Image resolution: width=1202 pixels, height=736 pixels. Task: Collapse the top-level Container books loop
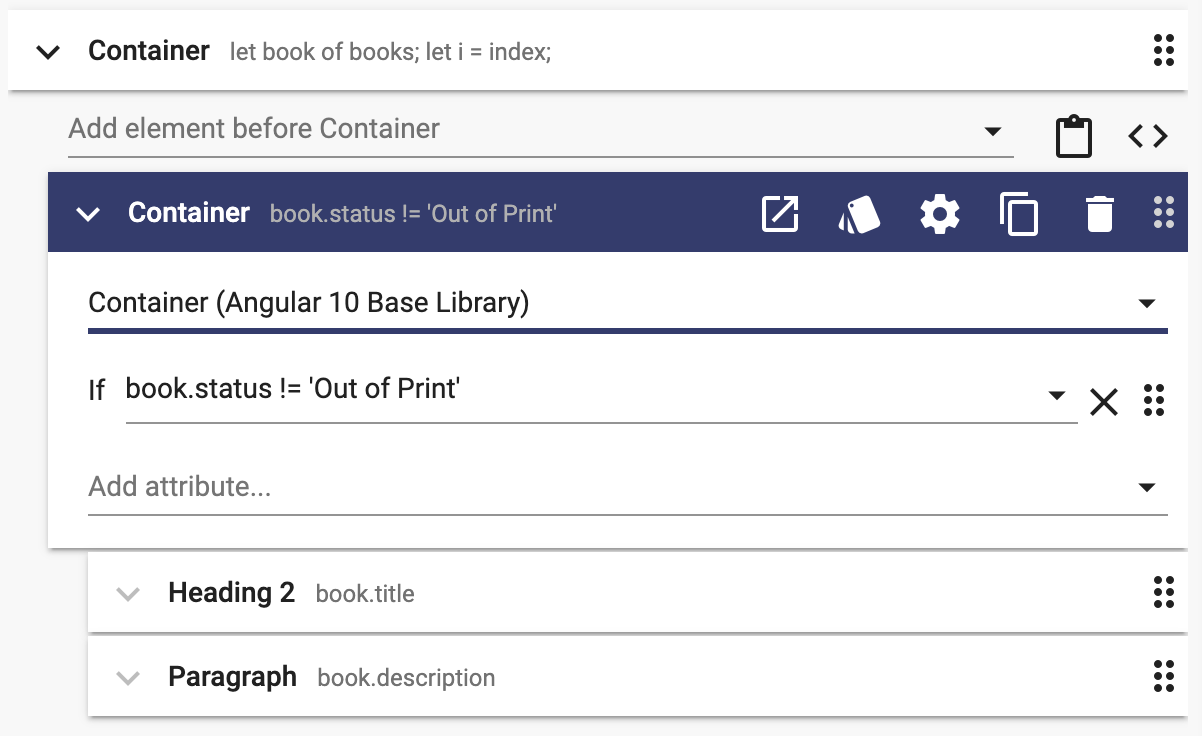point(48,52)
